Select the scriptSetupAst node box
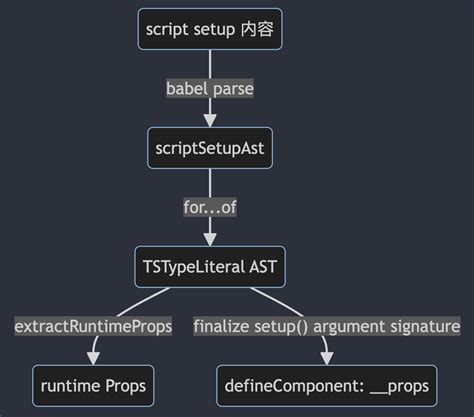The width and height of the screenshot is (474, 417). pyautogui.click(x=210, y=148)
